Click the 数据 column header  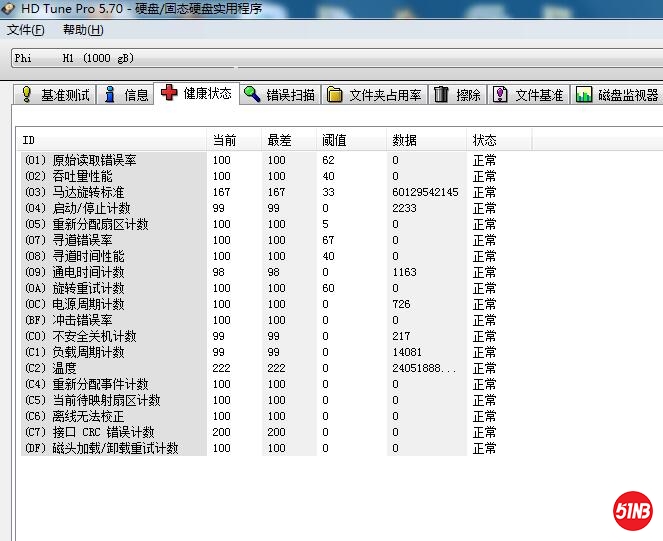tap(427, 139)
